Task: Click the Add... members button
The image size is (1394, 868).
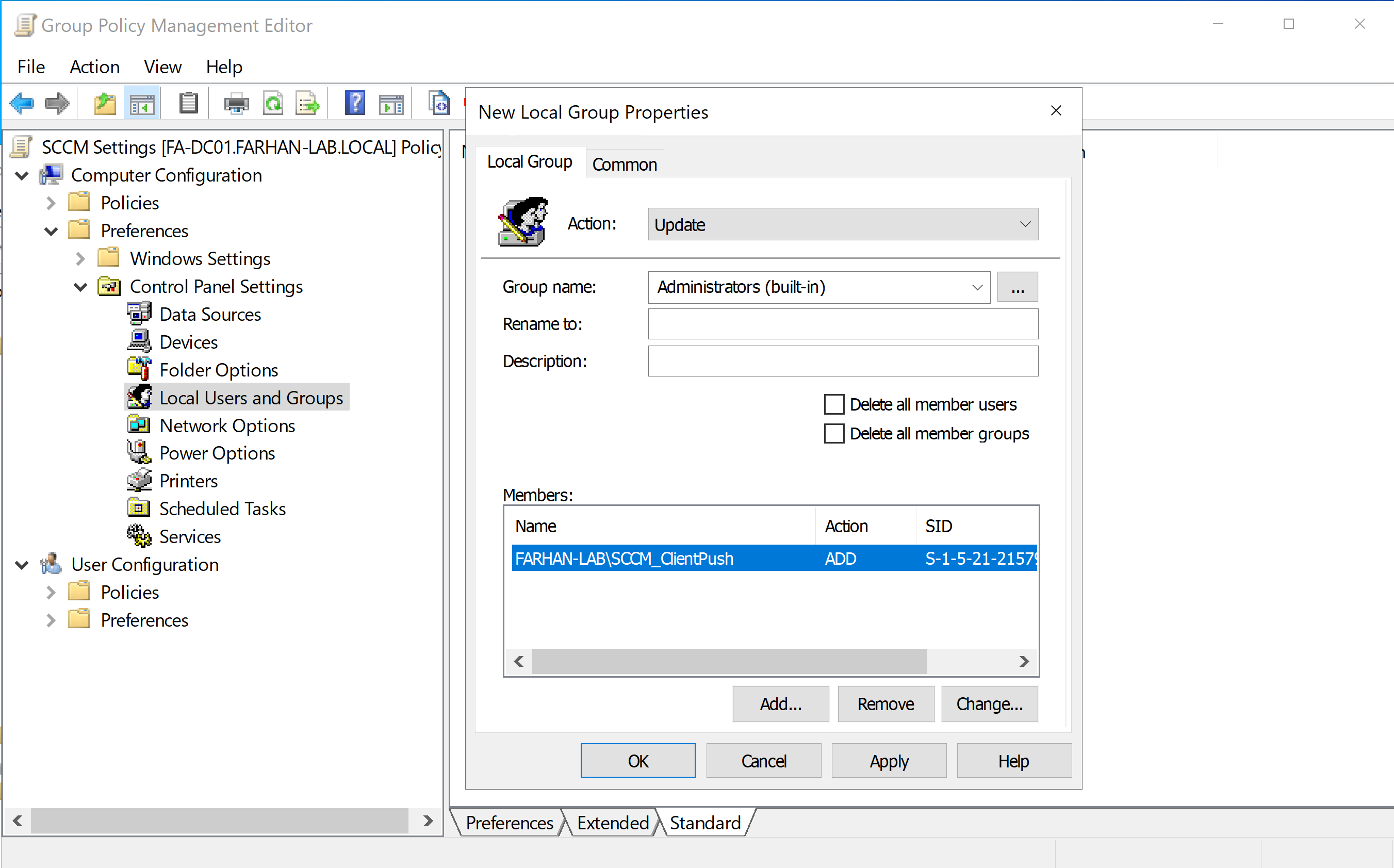Action: (x=780, y=704)
